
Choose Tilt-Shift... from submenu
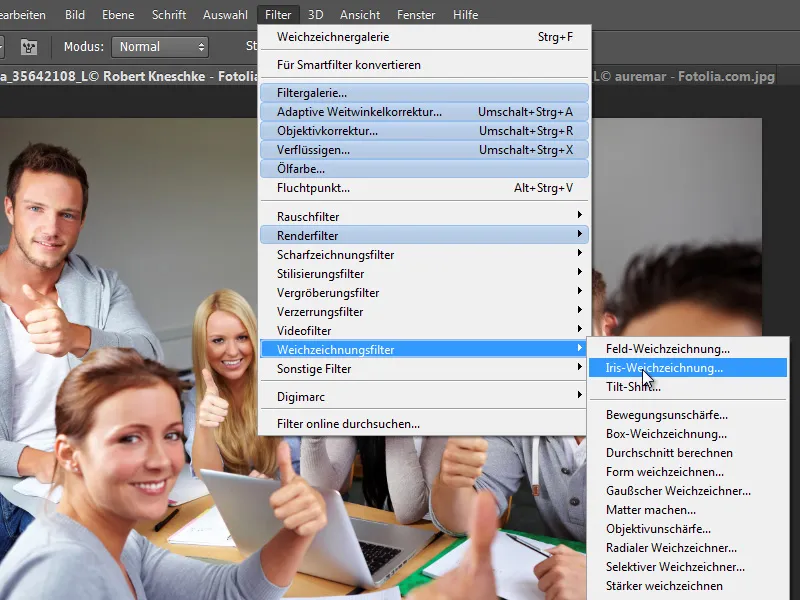(x=688, y=387)
